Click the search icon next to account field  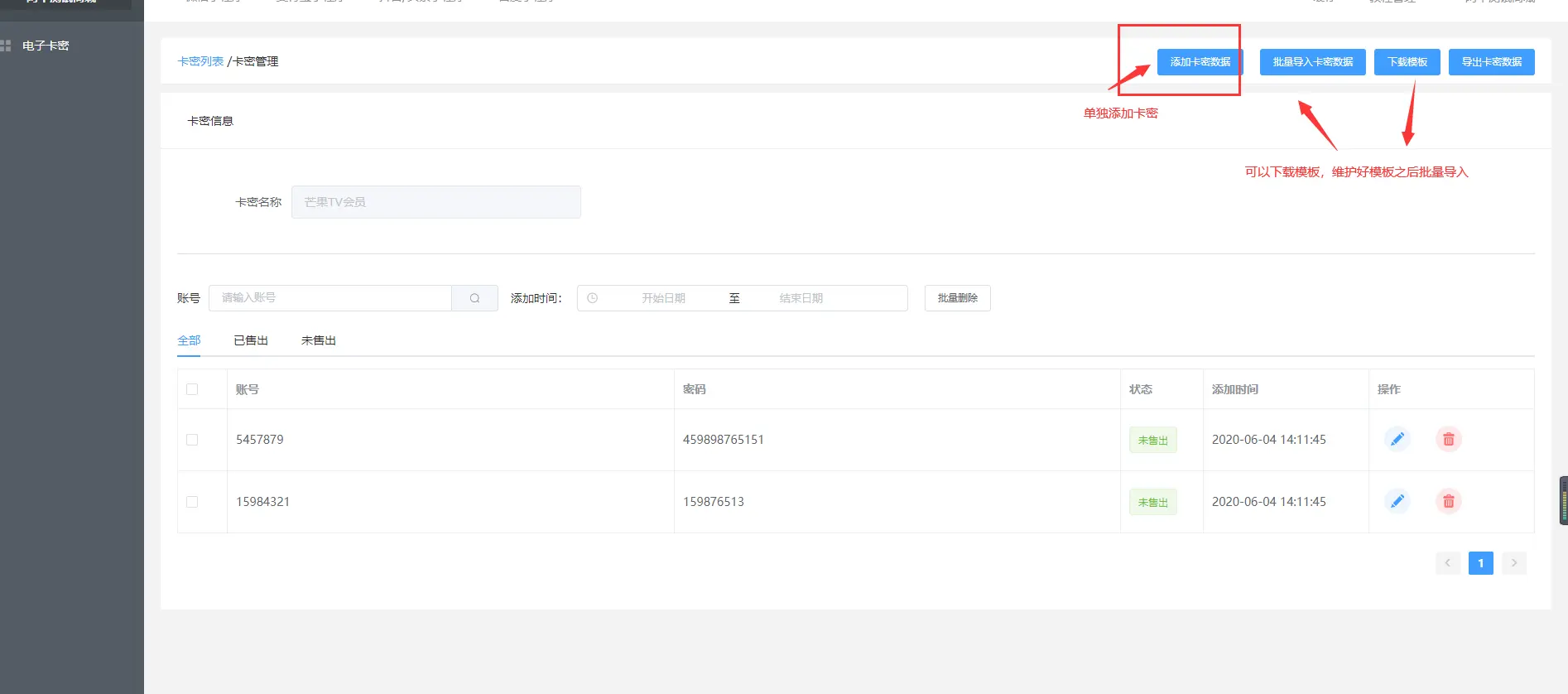pyautogui.click(x=475, y=298)
